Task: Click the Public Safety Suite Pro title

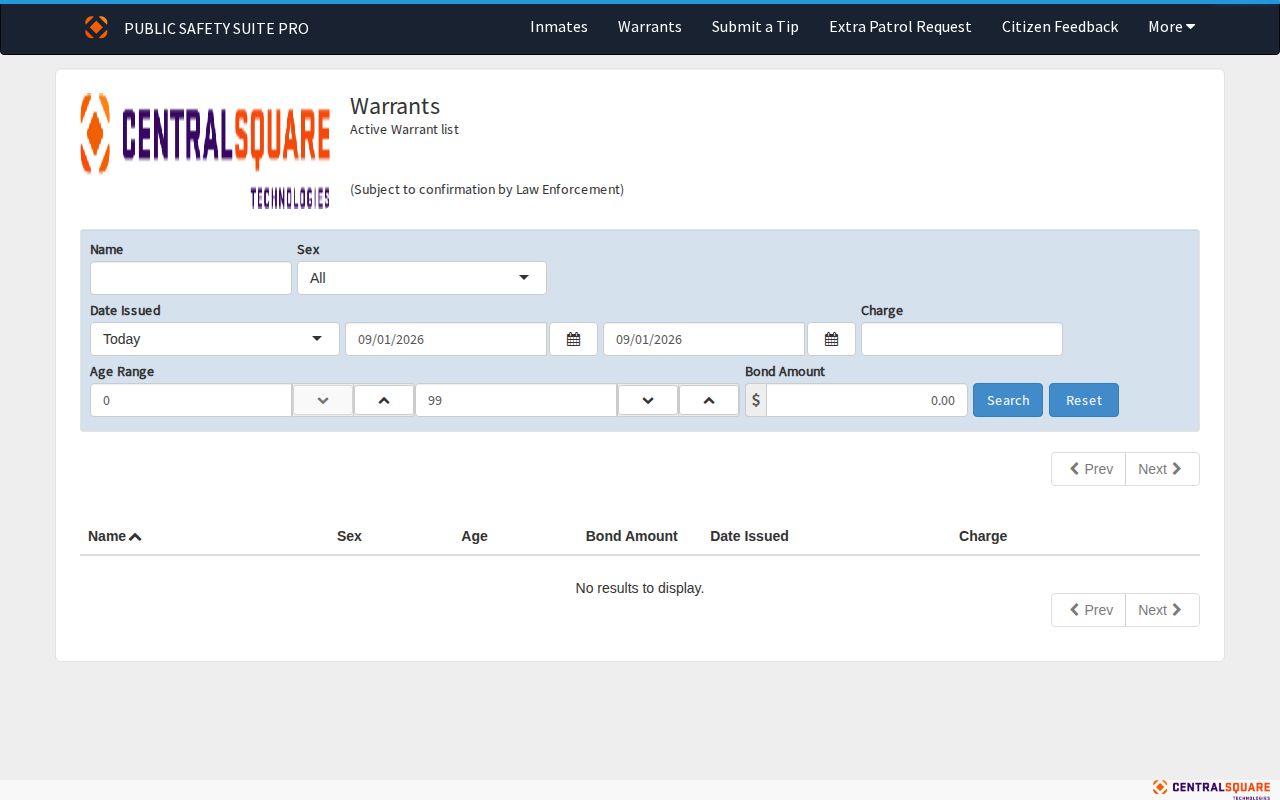Action: click(x=216, y=28)
